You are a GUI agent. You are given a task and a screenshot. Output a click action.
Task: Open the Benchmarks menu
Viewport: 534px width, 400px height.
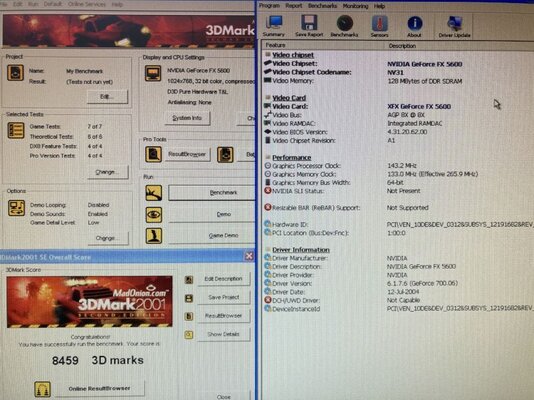point(322,6)
